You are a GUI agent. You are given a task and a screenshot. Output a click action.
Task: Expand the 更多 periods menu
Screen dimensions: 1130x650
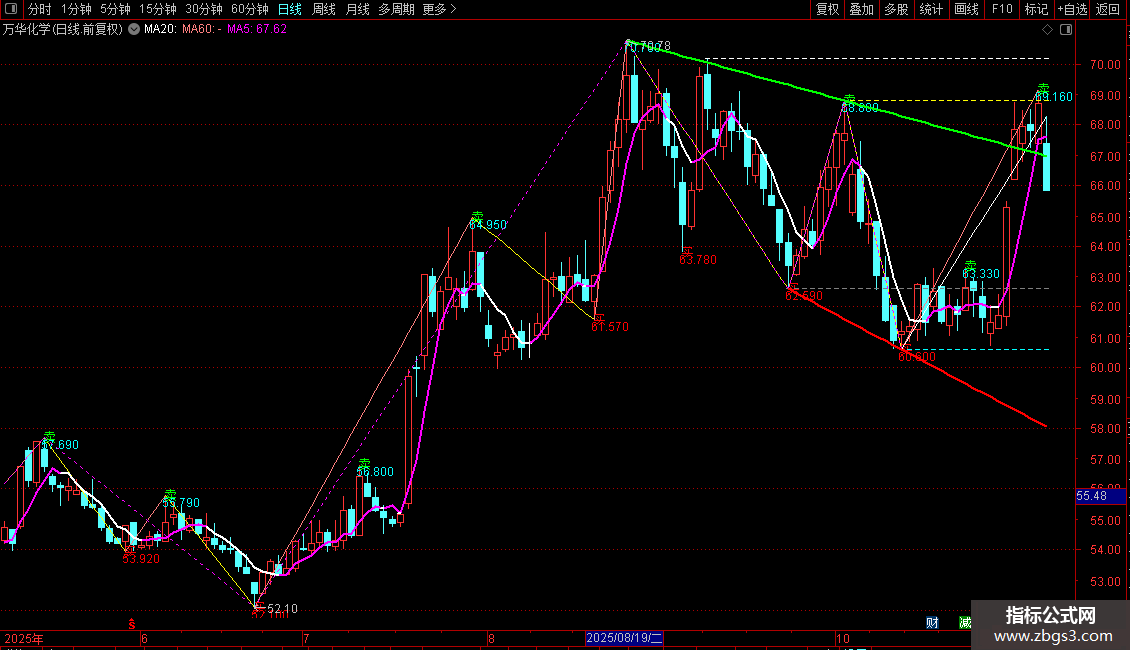pyautogui.click(x=439, y=9)
